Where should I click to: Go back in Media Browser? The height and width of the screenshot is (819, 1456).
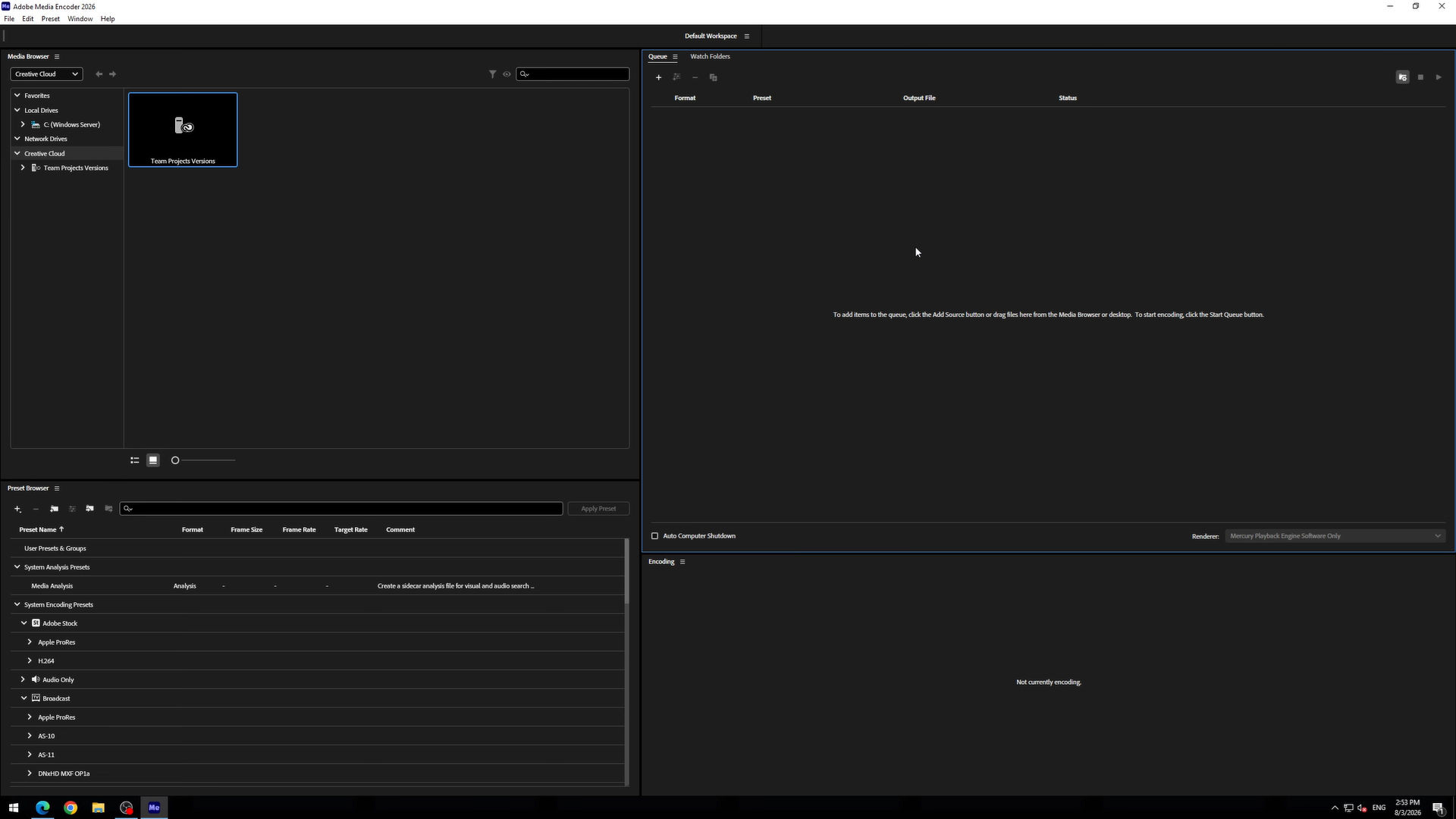99,74
